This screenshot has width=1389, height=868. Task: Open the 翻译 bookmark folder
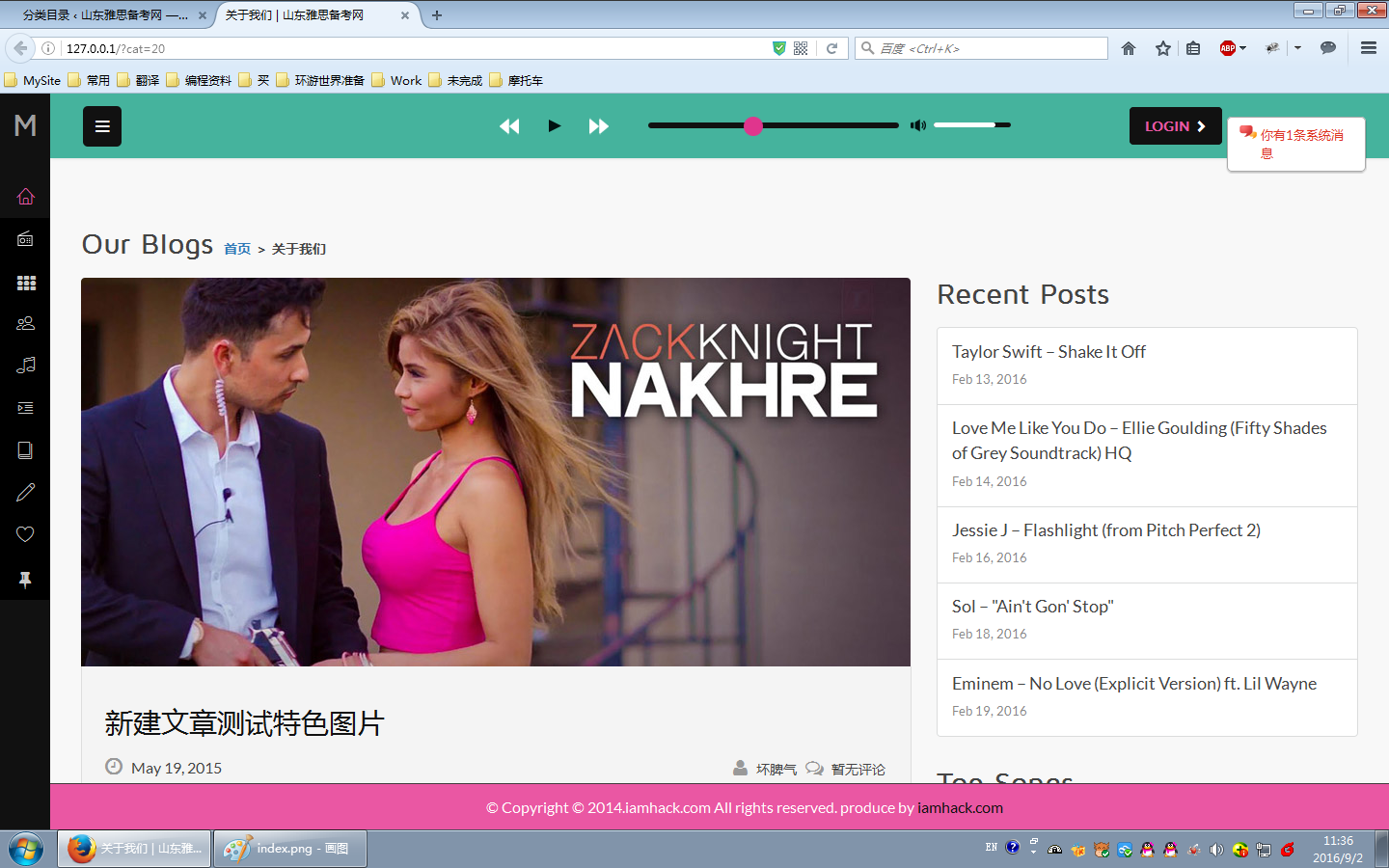[x=138, y=80]
